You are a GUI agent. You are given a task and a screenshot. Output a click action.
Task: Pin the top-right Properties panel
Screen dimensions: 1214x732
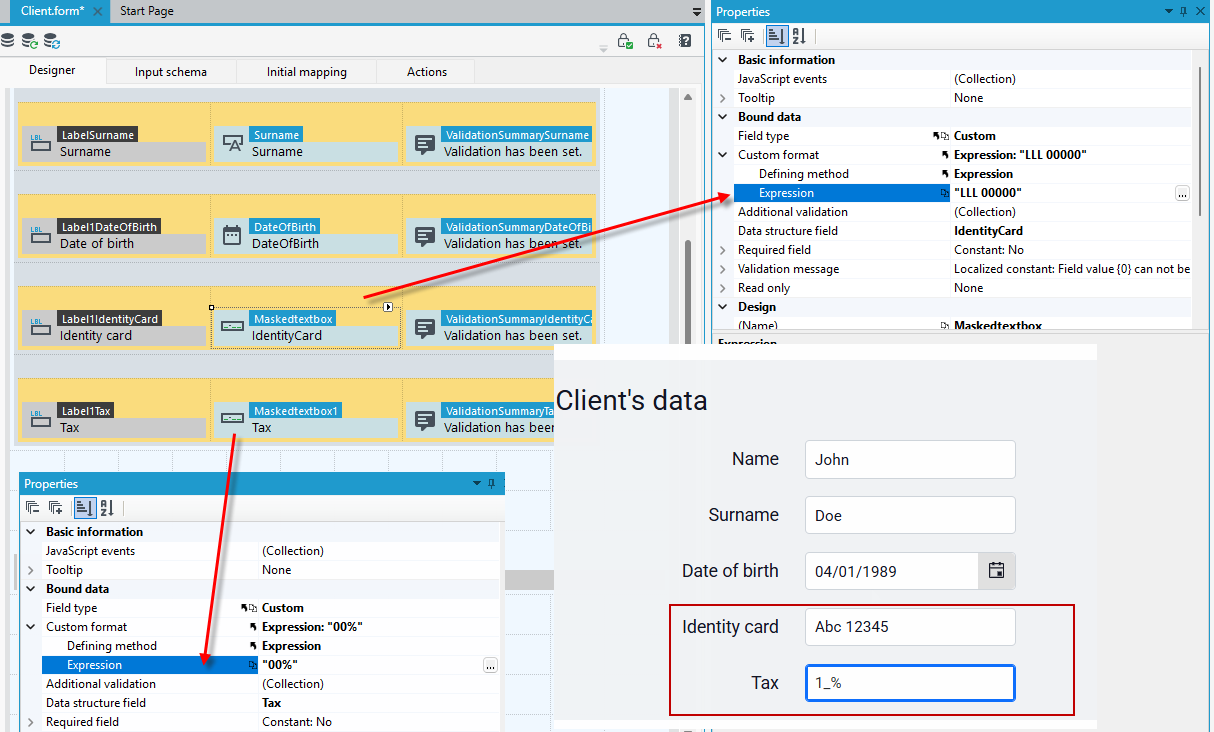1184,11
